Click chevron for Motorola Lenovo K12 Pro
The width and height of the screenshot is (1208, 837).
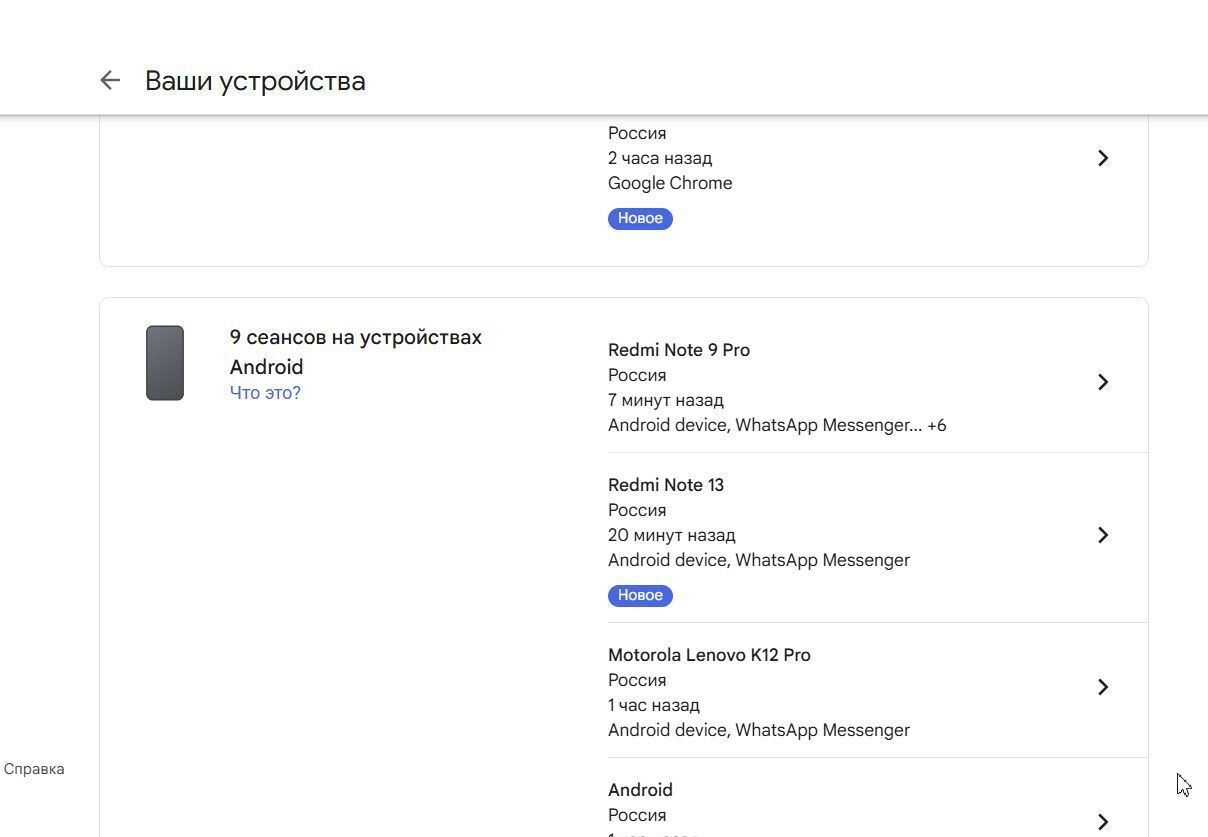point(1102,687)
